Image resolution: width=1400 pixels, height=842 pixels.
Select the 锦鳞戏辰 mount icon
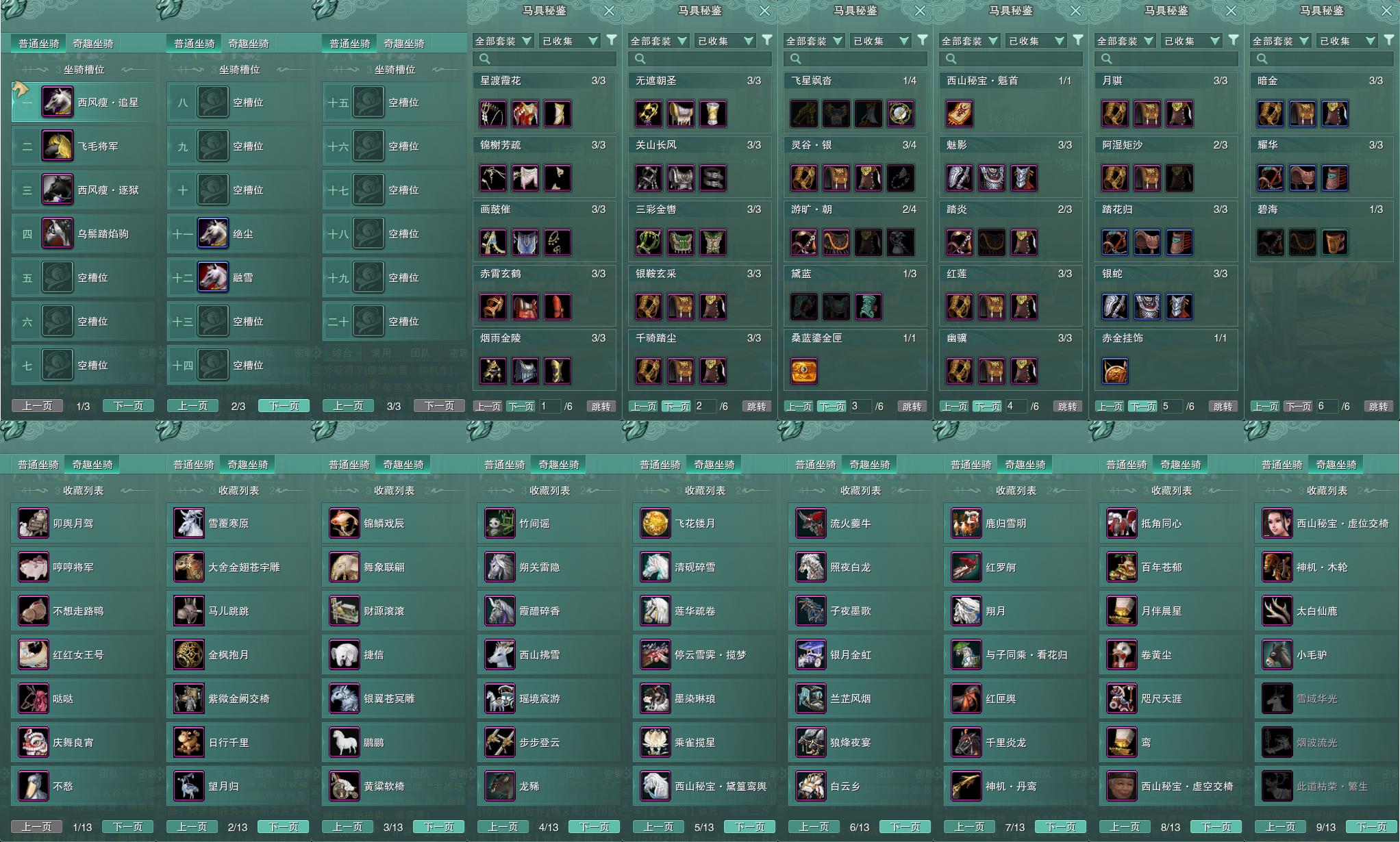pos(344,523)
